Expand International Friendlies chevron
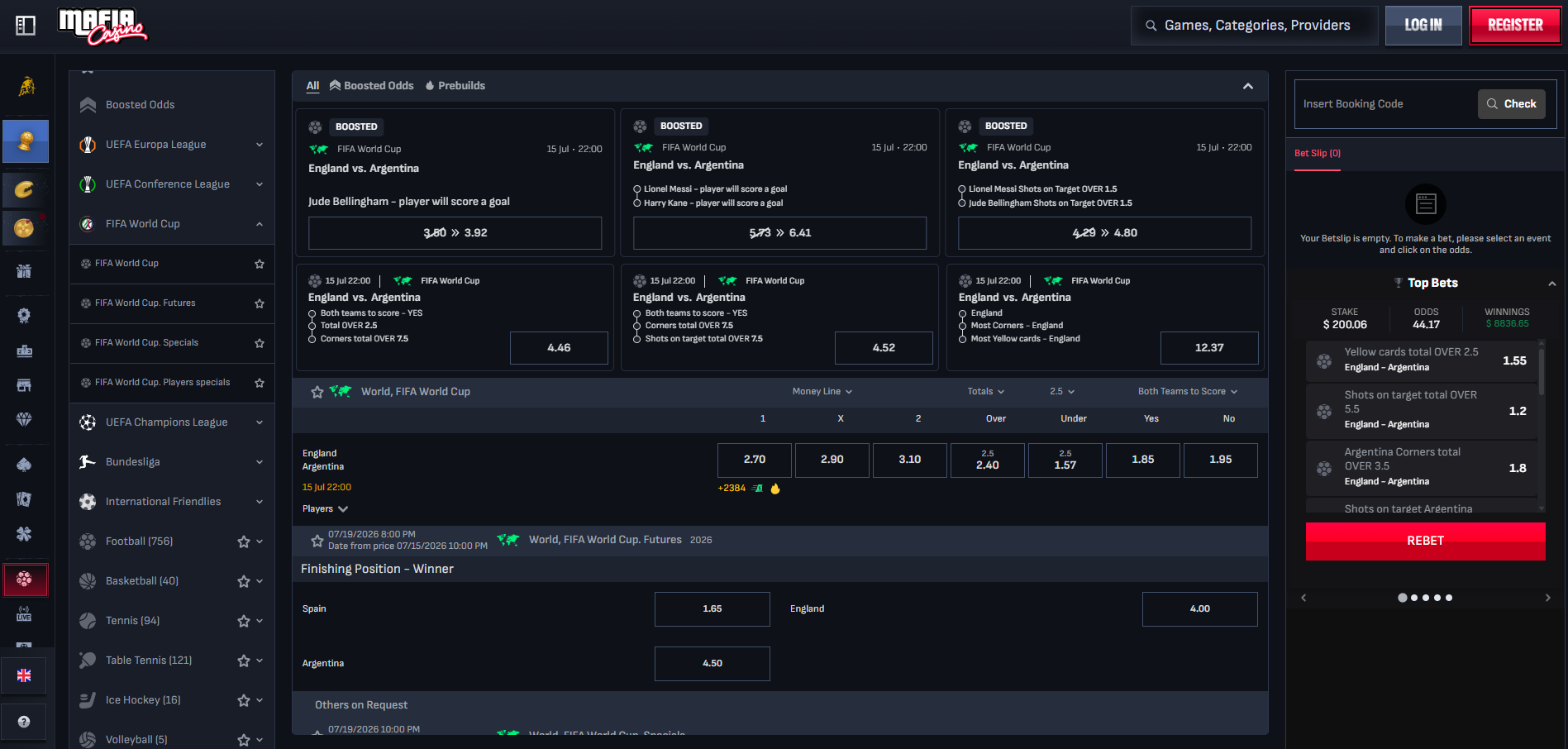The width and height of the screenshot is (1568, 749). pos(260,502)
